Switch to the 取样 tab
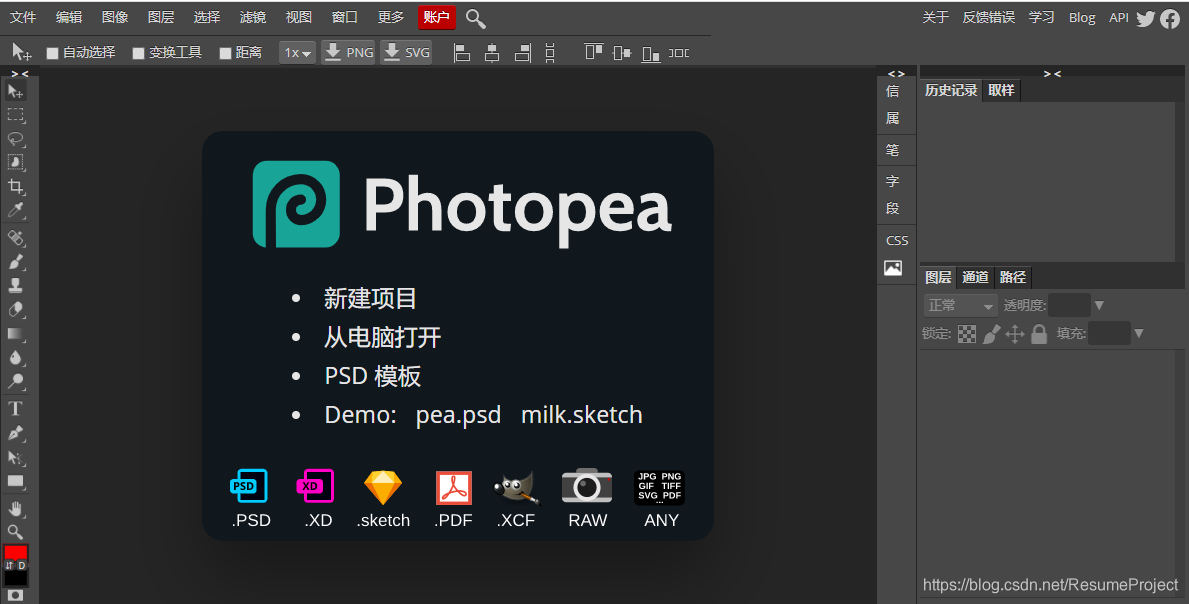Screen dimensions: 1189x604 click(1001, 90)
